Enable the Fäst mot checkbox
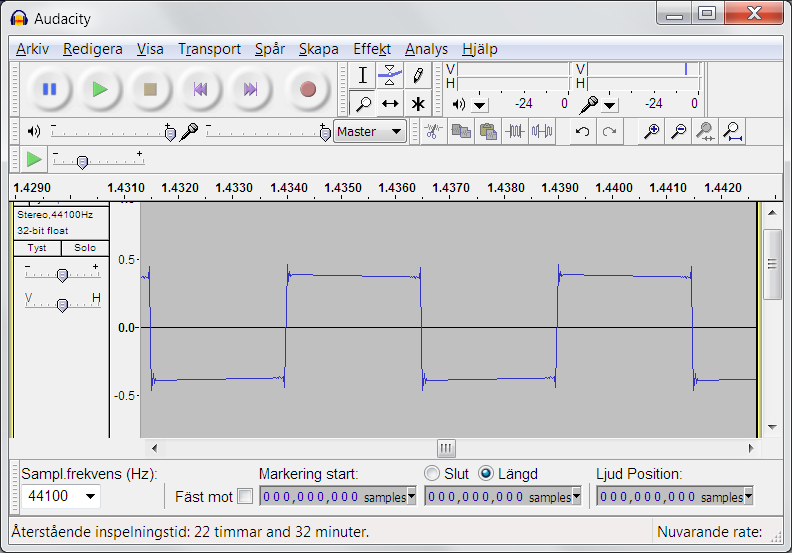This screenshot has height=553, width=792. (245, 496)
